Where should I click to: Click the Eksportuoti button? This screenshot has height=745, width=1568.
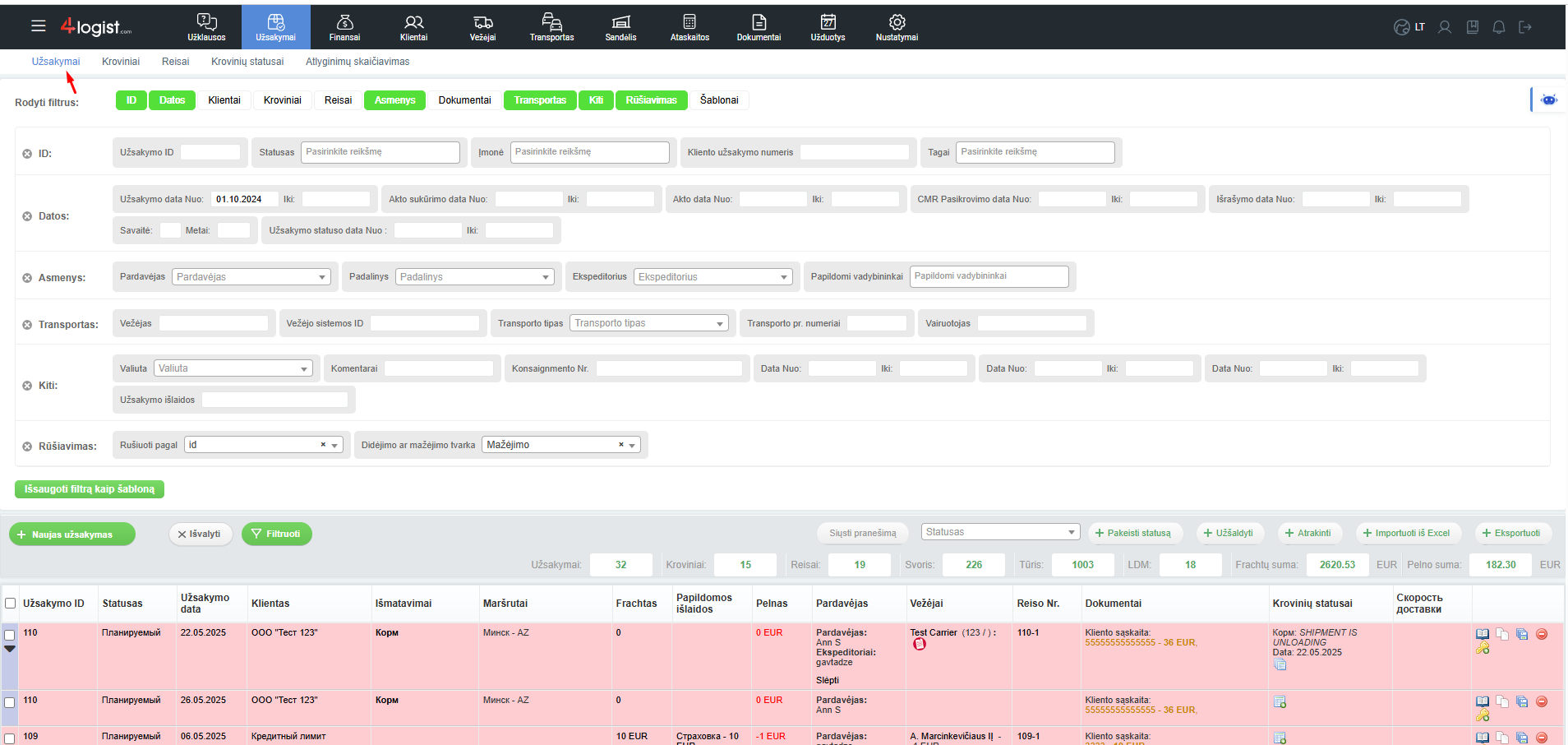click(x=1513, y=533)
